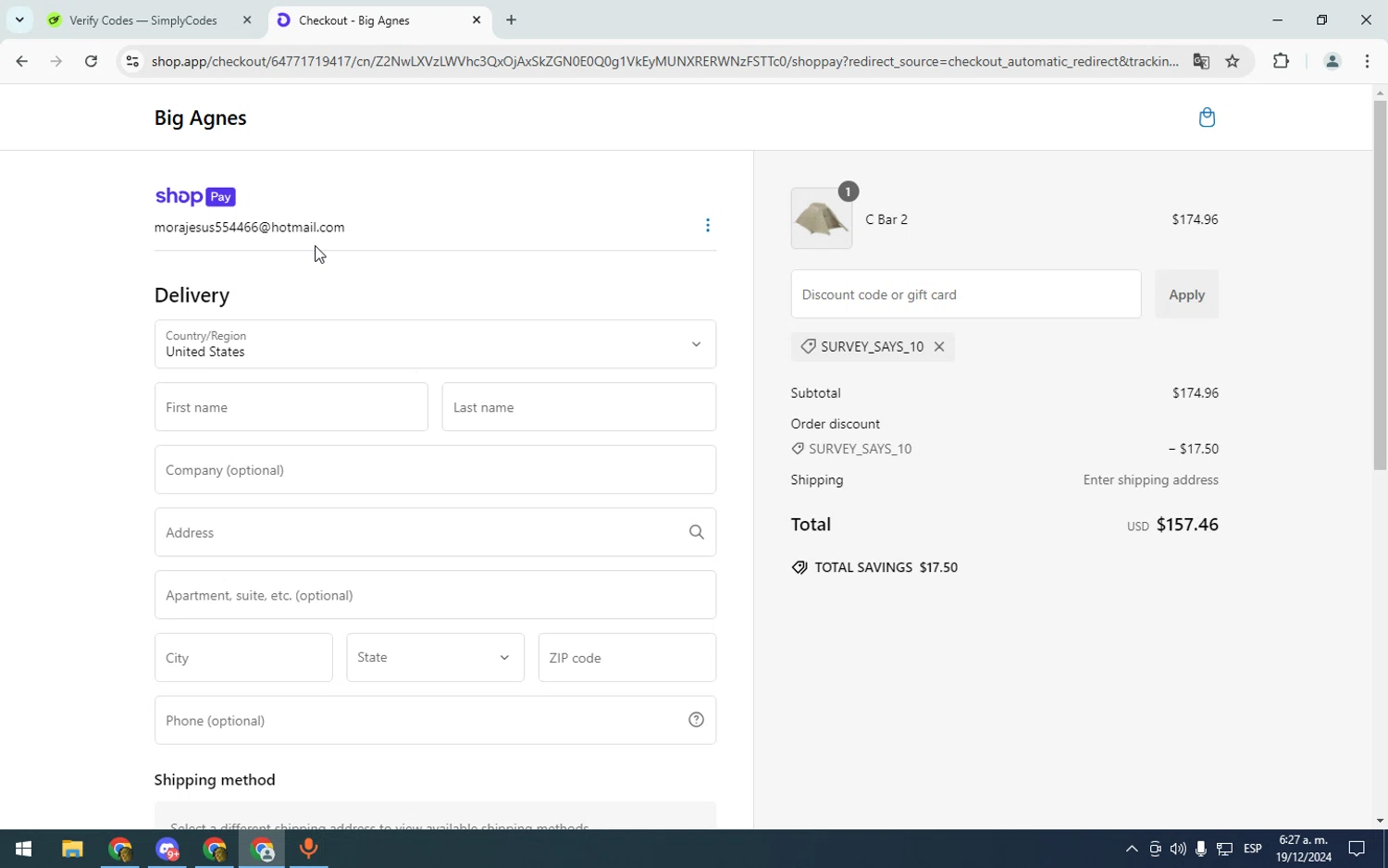Click the phone help question mark icon
1388x868 pixels.
point(697,720)
